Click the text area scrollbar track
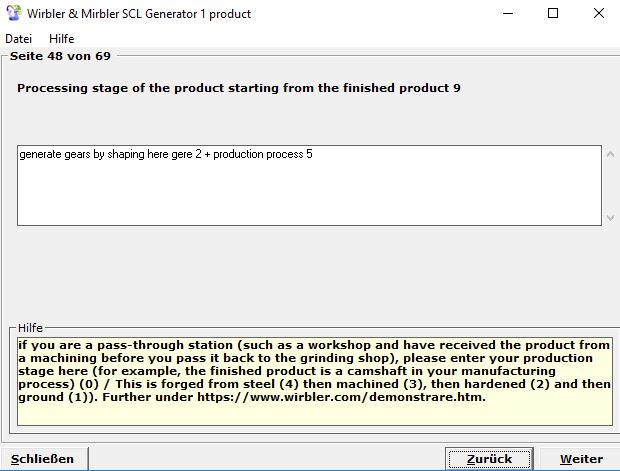The image size is (620, 471). coord(610,186)
